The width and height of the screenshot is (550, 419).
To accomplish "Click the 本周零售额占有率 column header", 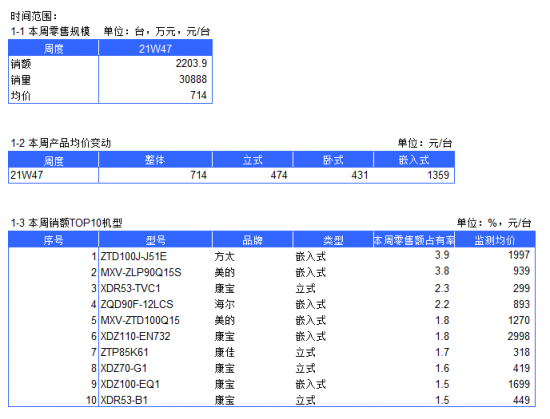I will [x=414, y=240].
